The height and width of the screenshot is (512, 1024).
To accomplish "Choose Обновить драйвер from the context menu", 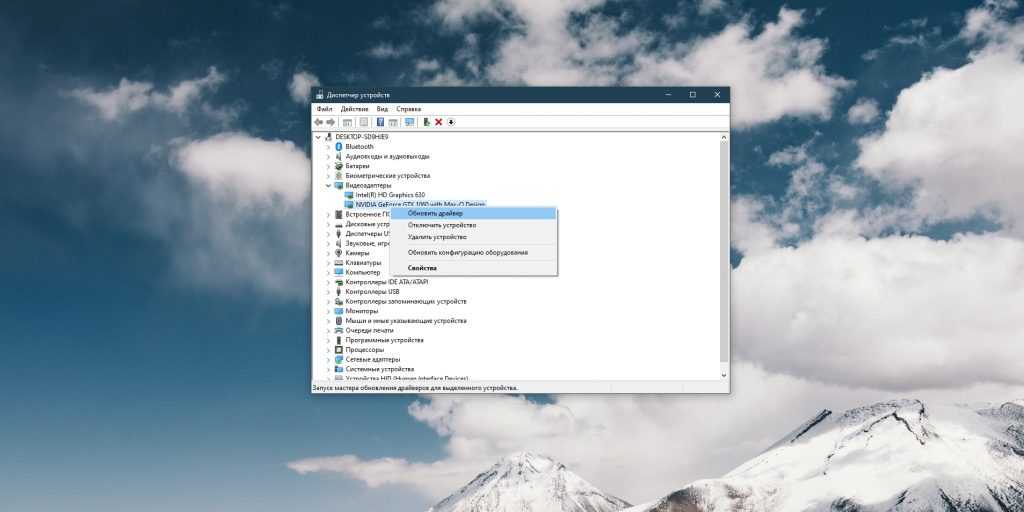I will [x=435, y=213].
